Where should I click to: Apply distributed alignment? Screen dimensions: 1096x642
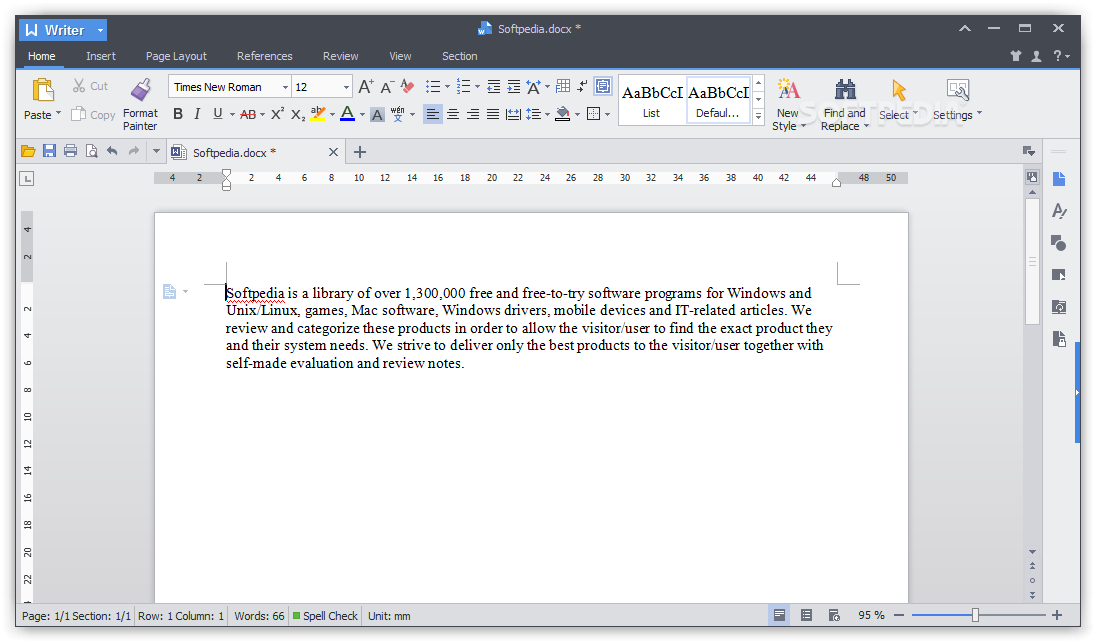[x=513, y=114]
